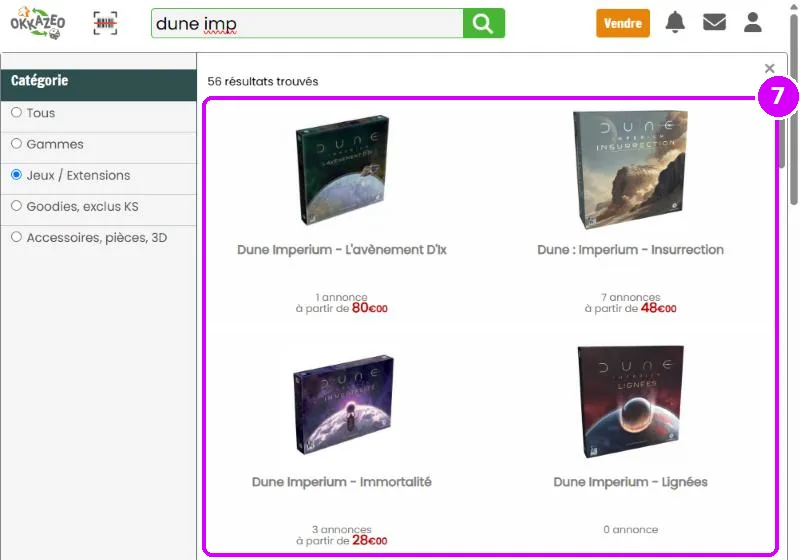800x560 pixels.
Task: Click the '7 annonces' text
Action: point(631,297)
